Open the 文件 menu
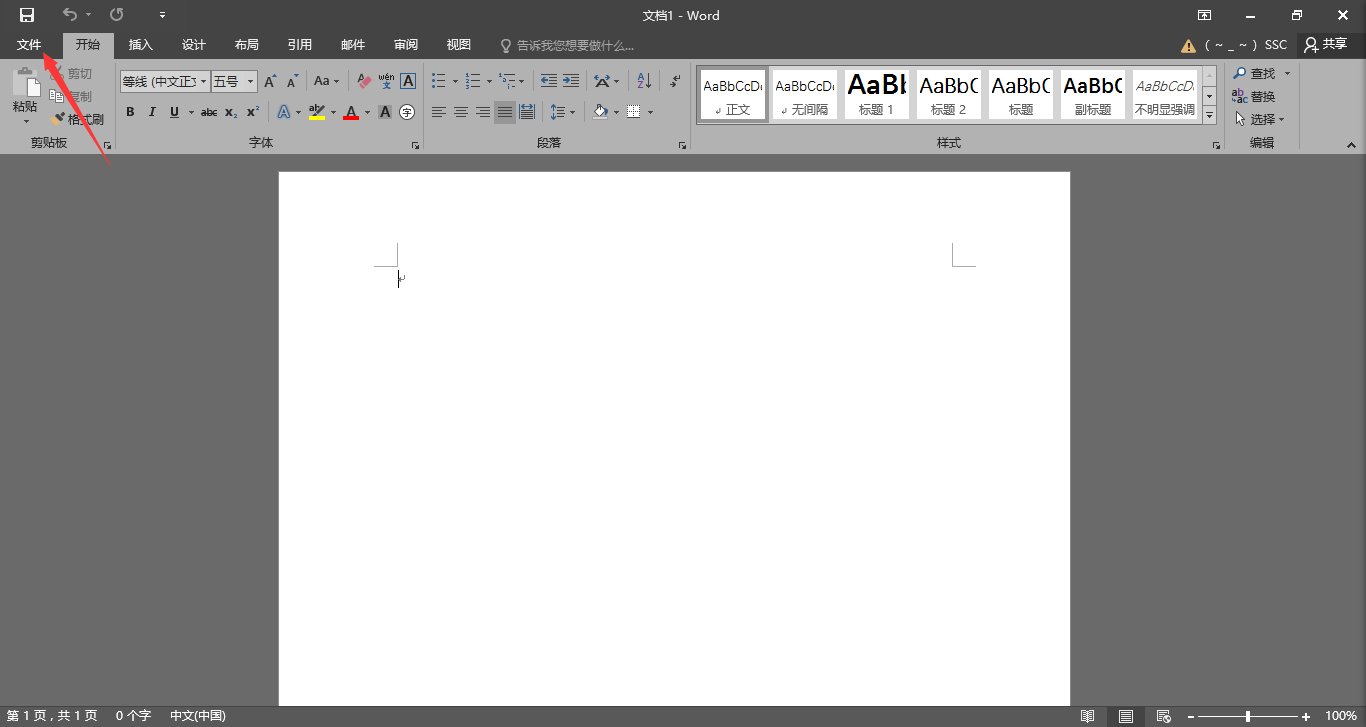 (28, 44)
